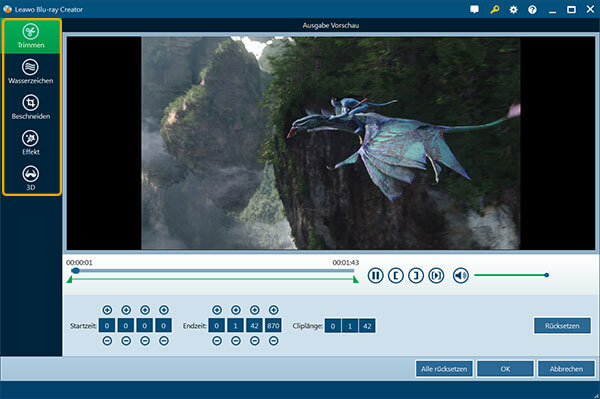Click the 00:00:01 current time label
Screen dimensions: 600x399
79,262
